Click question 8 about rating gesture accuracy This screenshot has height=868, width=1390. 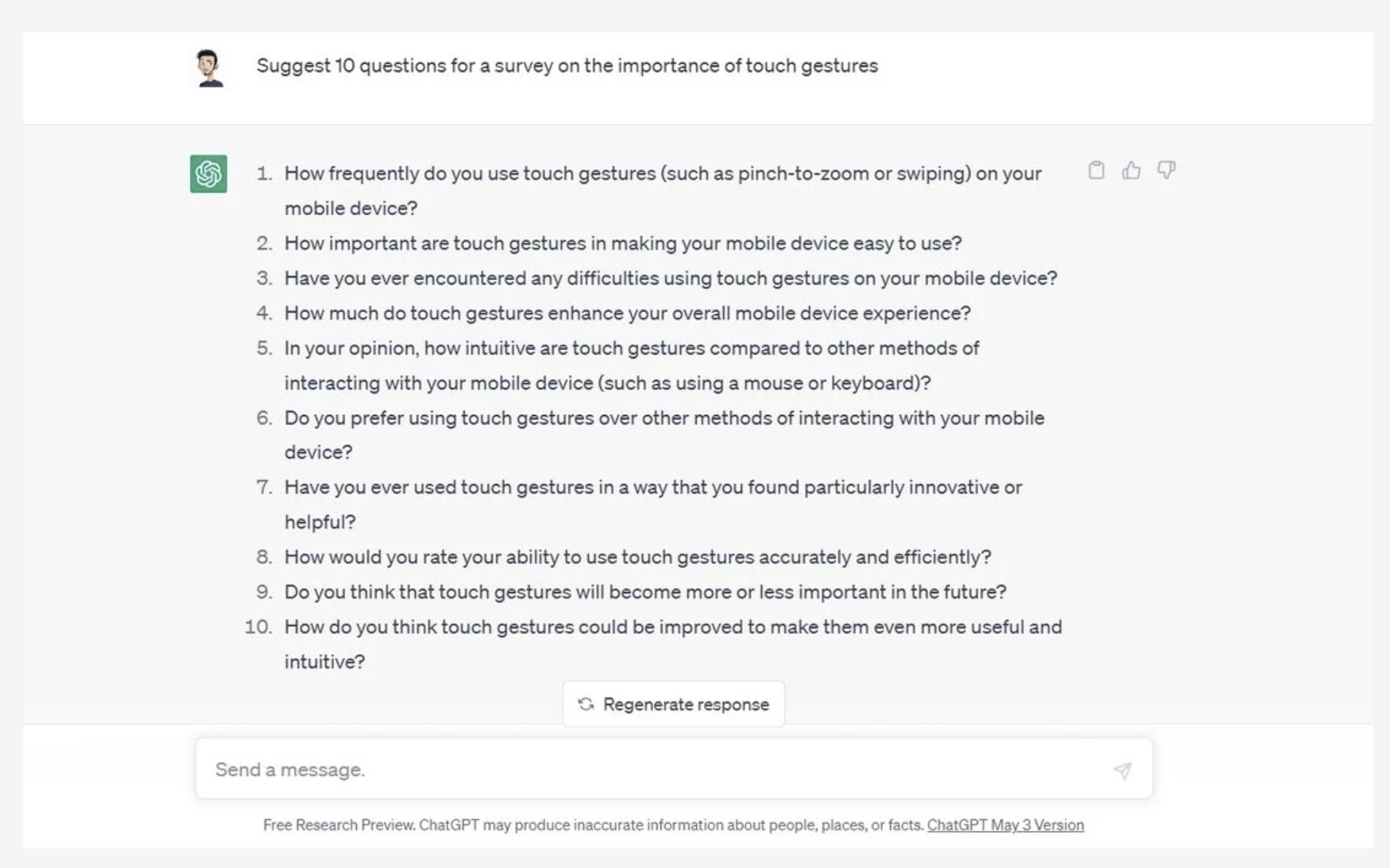[x=637, y=557]
